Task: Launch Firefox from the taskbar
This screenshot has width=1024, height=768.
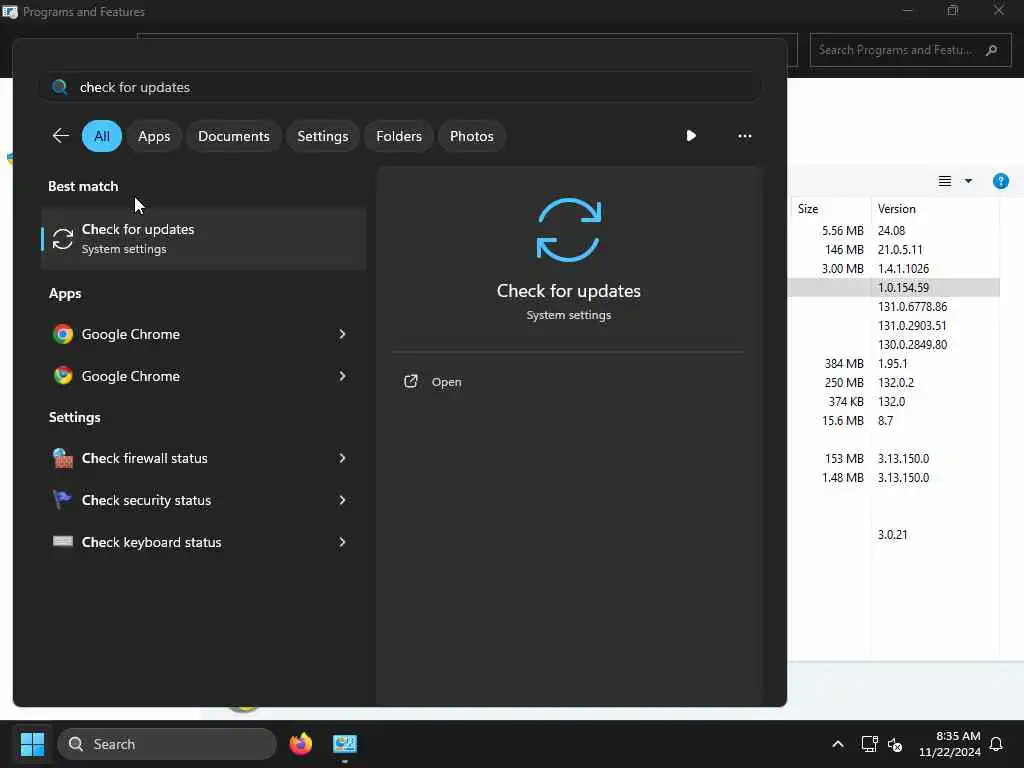Action: pos(300,744)
